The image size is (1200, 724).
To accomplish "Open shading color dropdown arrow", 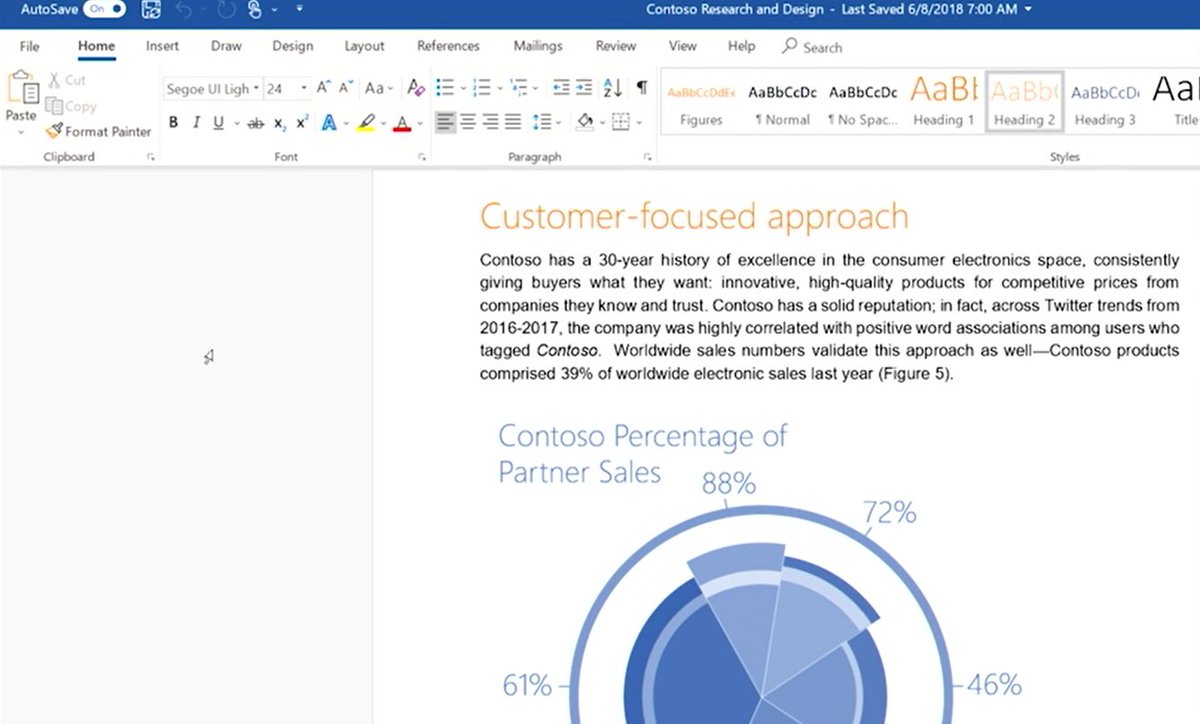I will tap(602, 123).
